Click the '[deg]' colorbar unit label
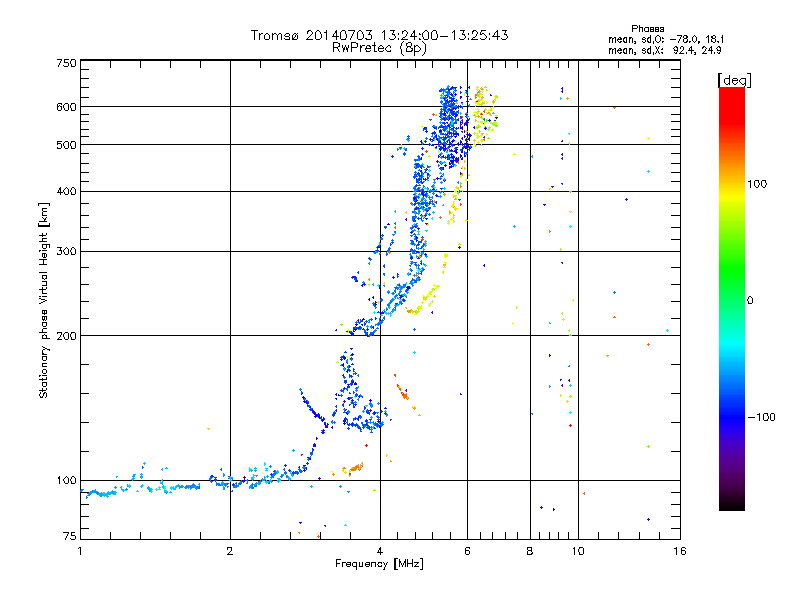The height and width of the screenshot is (600, 800). [734, 80]
